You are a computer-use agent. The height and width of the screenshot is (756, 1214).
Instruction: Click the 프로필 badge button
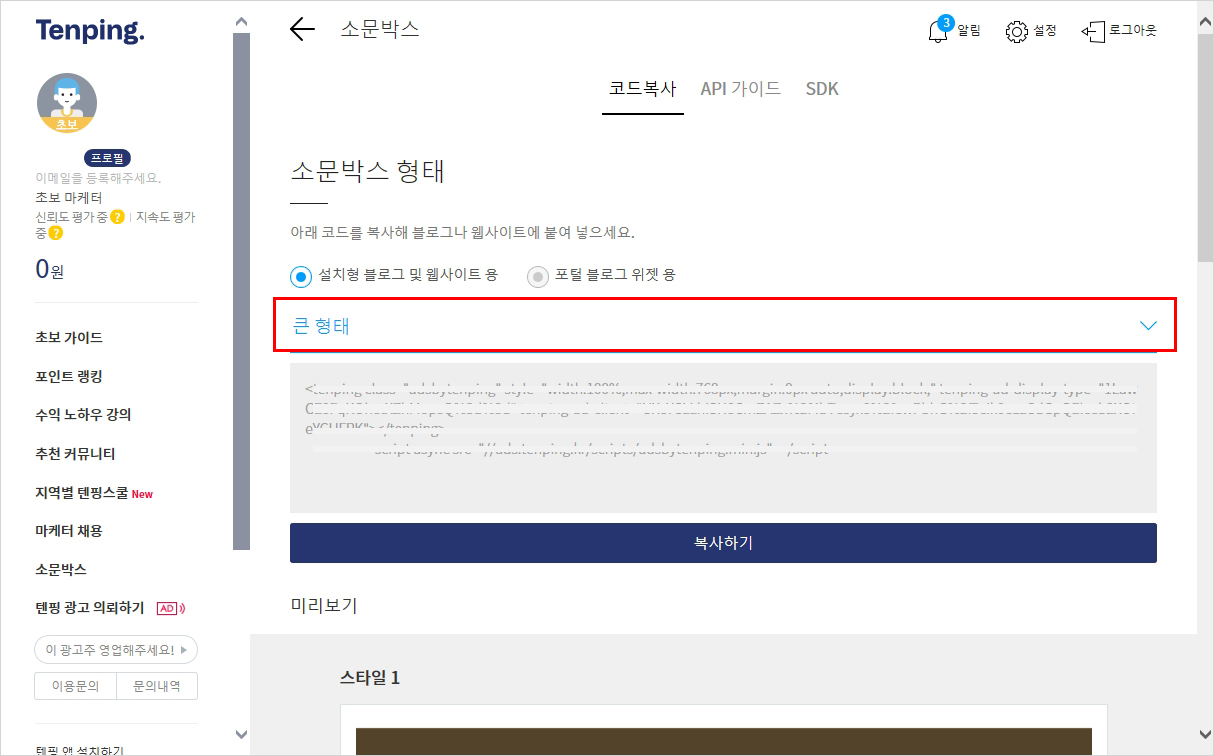(108, 159)
